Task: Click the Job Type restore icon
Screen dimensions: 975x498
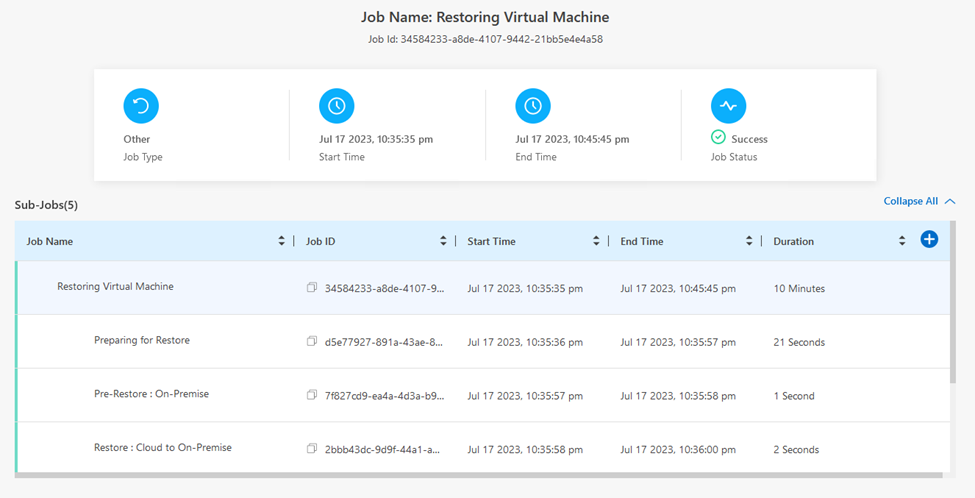Action: pyautogui.click(x=141, y=106)
